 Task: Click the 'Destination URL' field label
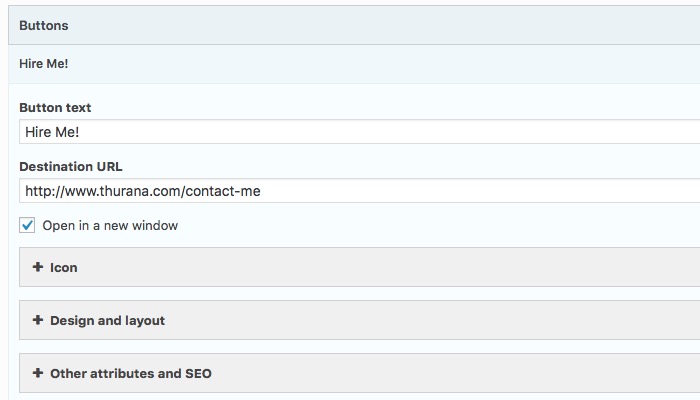point(70,166)
